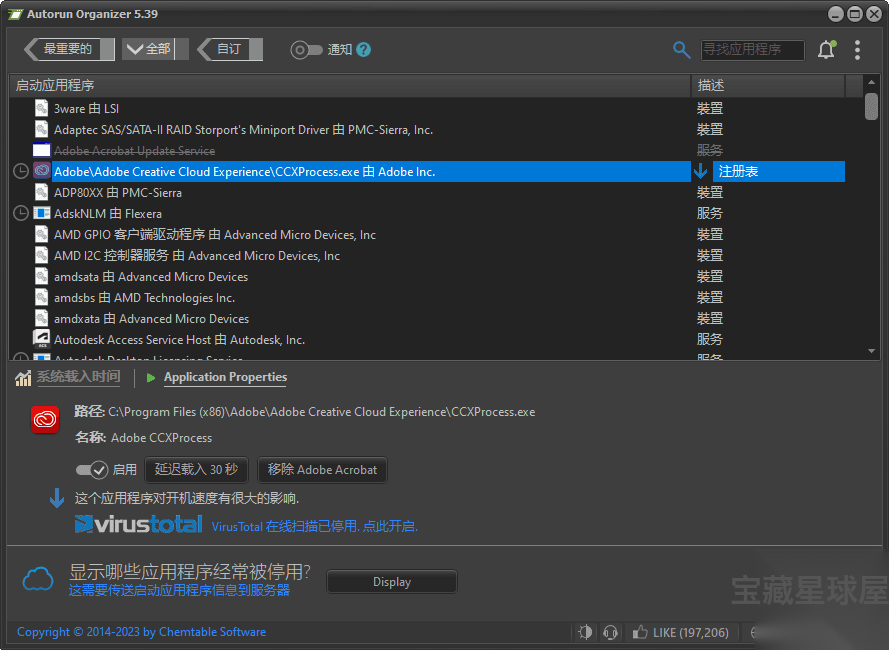This screenshot has height=650, width=889.
Task: Click the startup list scrollbar thumb
Action: [871, 107]
